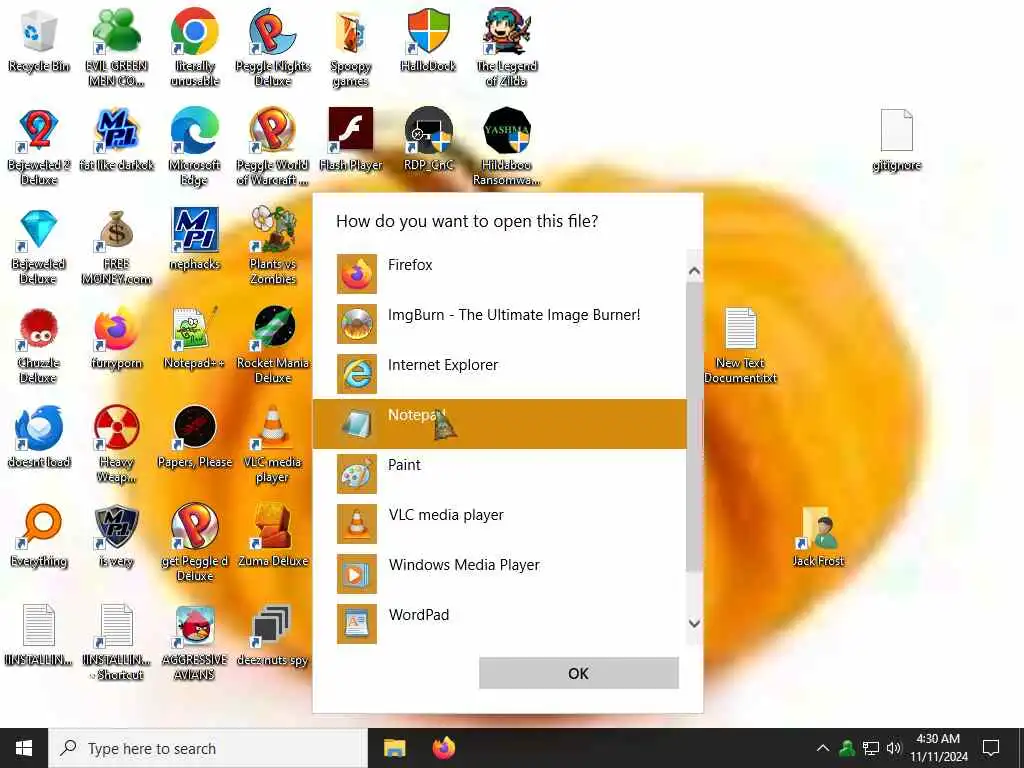The width and height of the screenshot is (1024, 768).
Task: Open Bejeweled 2 Deluxe desktop icon
Action: click(x=39, y=147)
